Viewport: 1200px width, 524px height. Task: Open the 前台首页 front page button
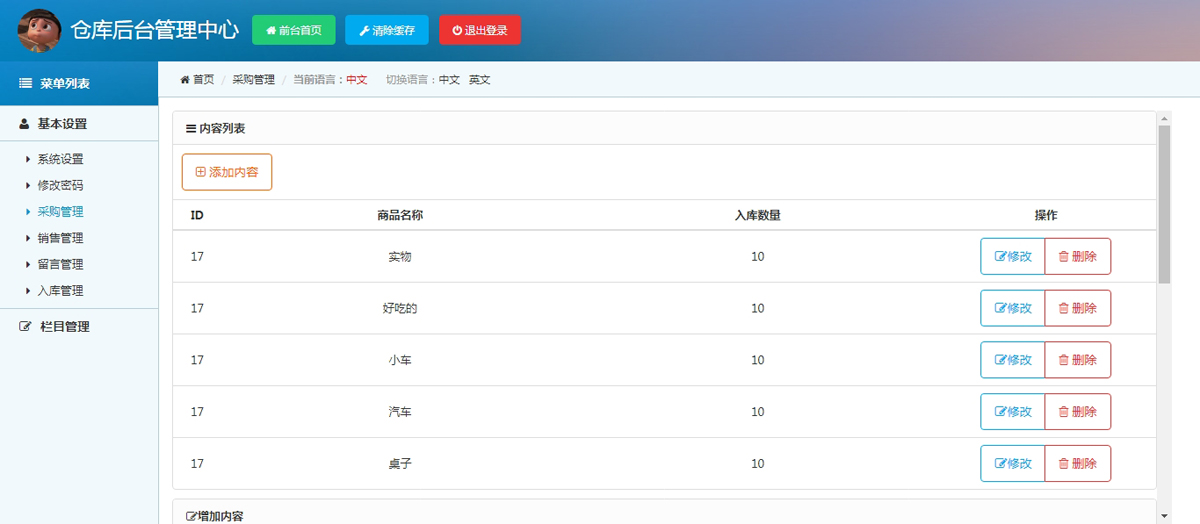point(293,30)
